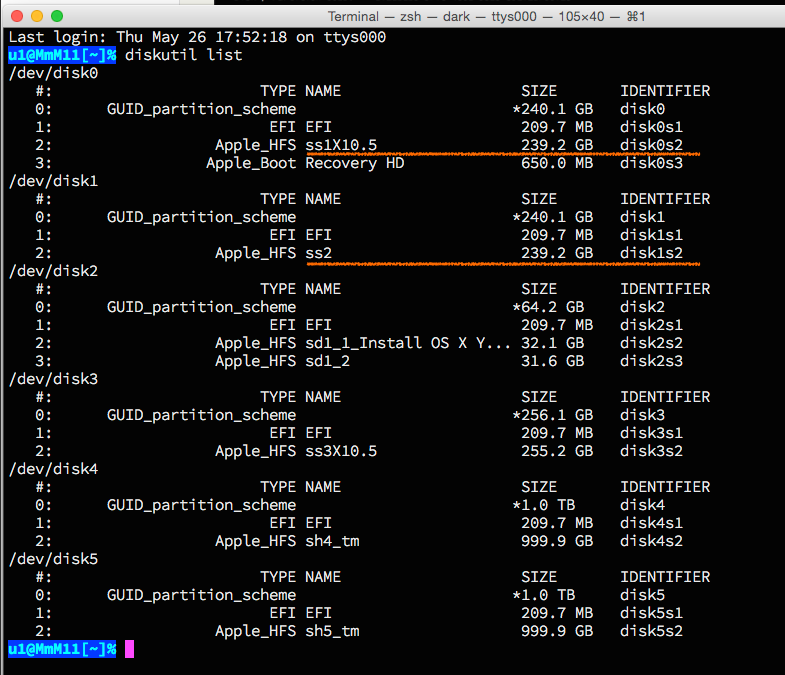
Task: Click the 'Last login' line
Action: (197, 37)
